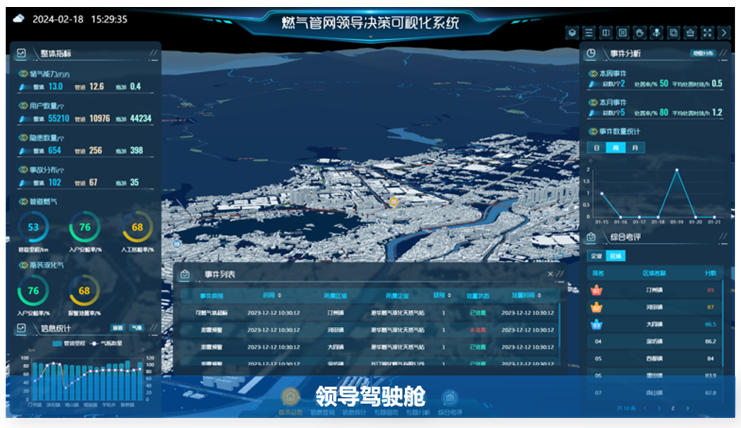Click the microphone icon in the top toolbar
The height and width of the screenshot is (428, 741).
[658, 32]
